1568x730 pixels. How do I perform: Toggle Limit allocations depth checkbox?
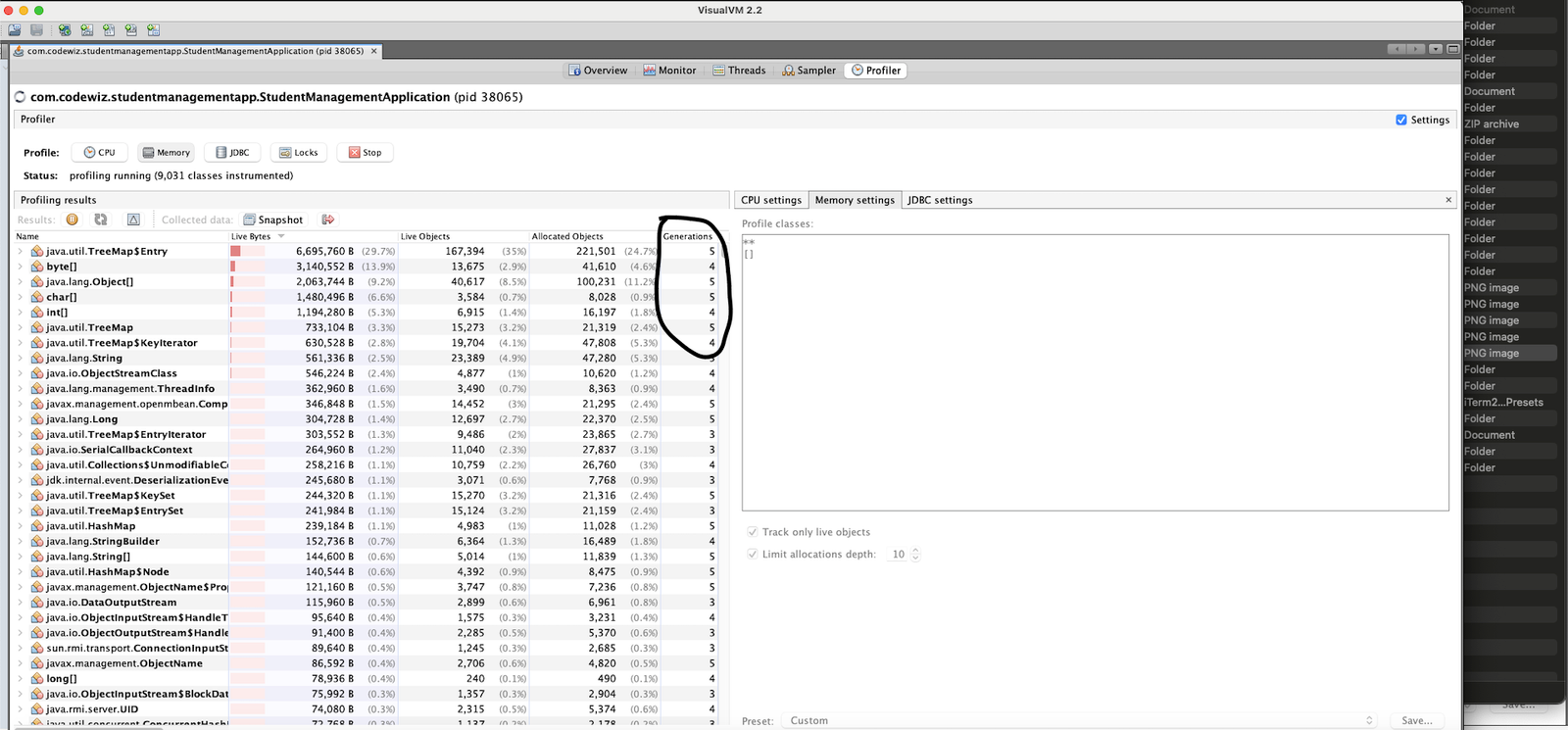click(753, 555)
